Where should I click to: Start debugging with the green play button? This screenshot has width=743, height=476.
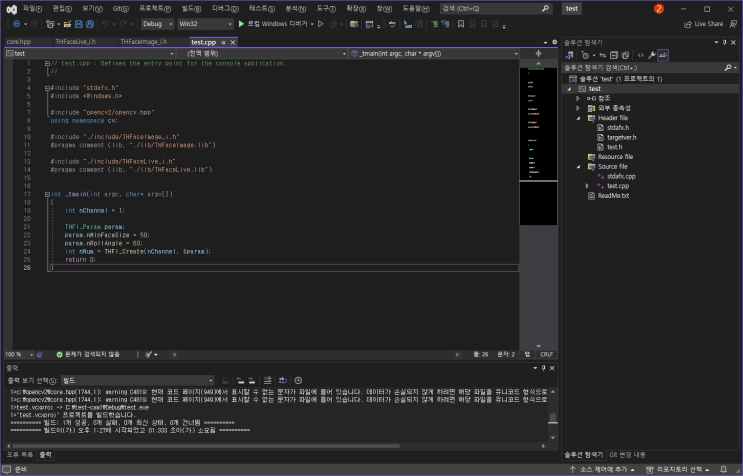click(241, 23)
